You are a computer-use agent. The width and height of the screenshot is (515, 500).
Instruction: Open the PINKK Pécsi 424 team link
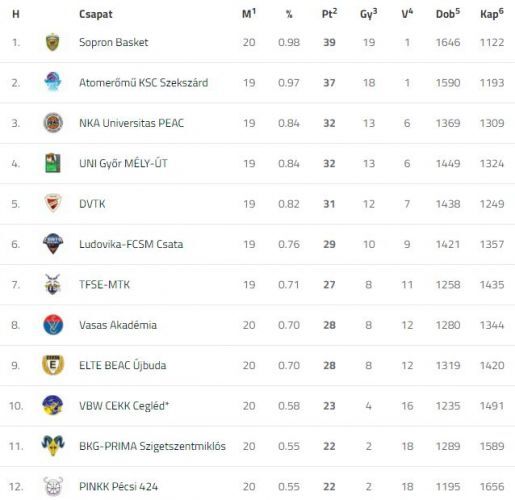118,487
